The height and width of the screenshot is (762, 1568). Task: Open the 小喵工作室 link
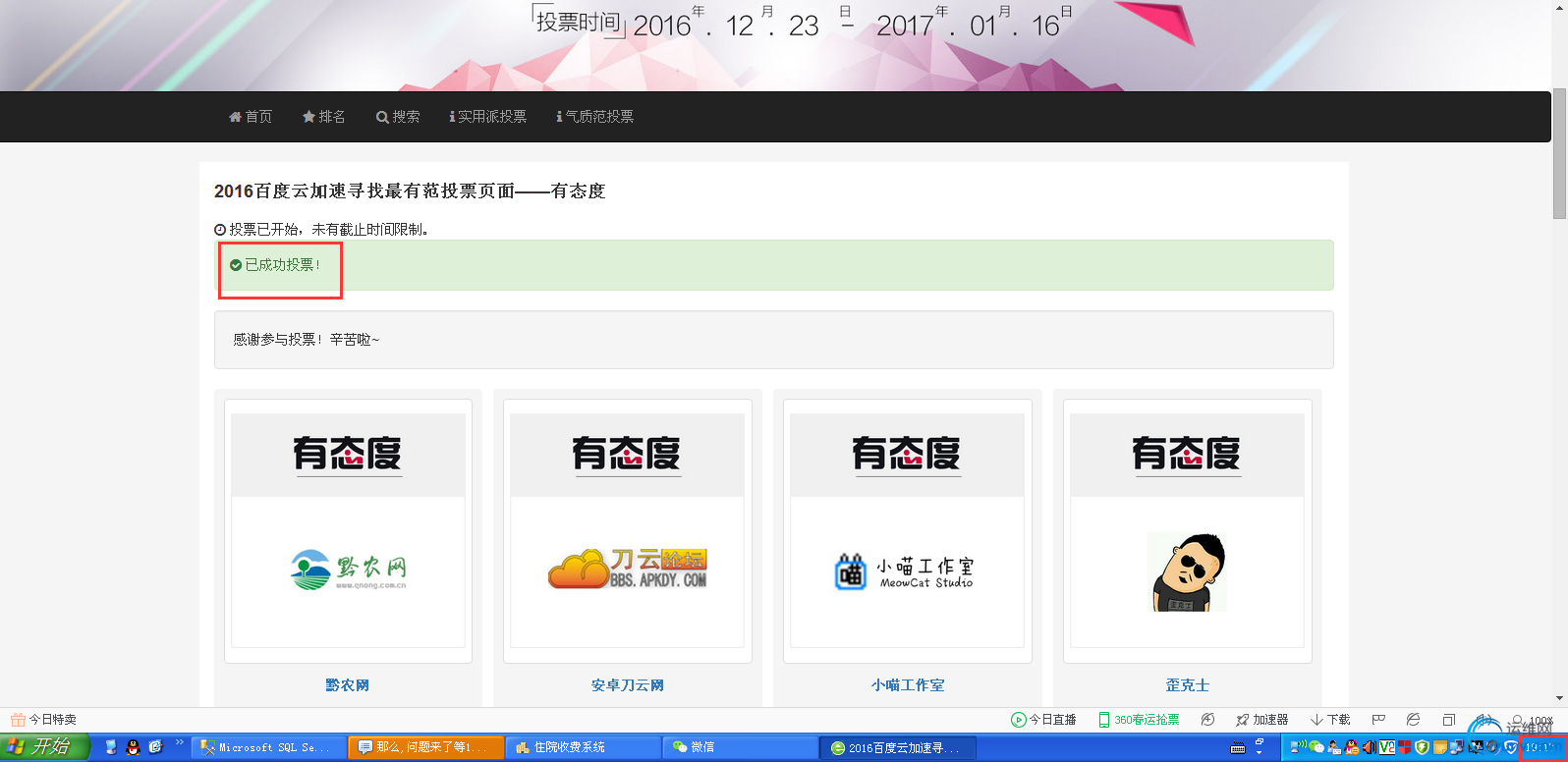908,685
